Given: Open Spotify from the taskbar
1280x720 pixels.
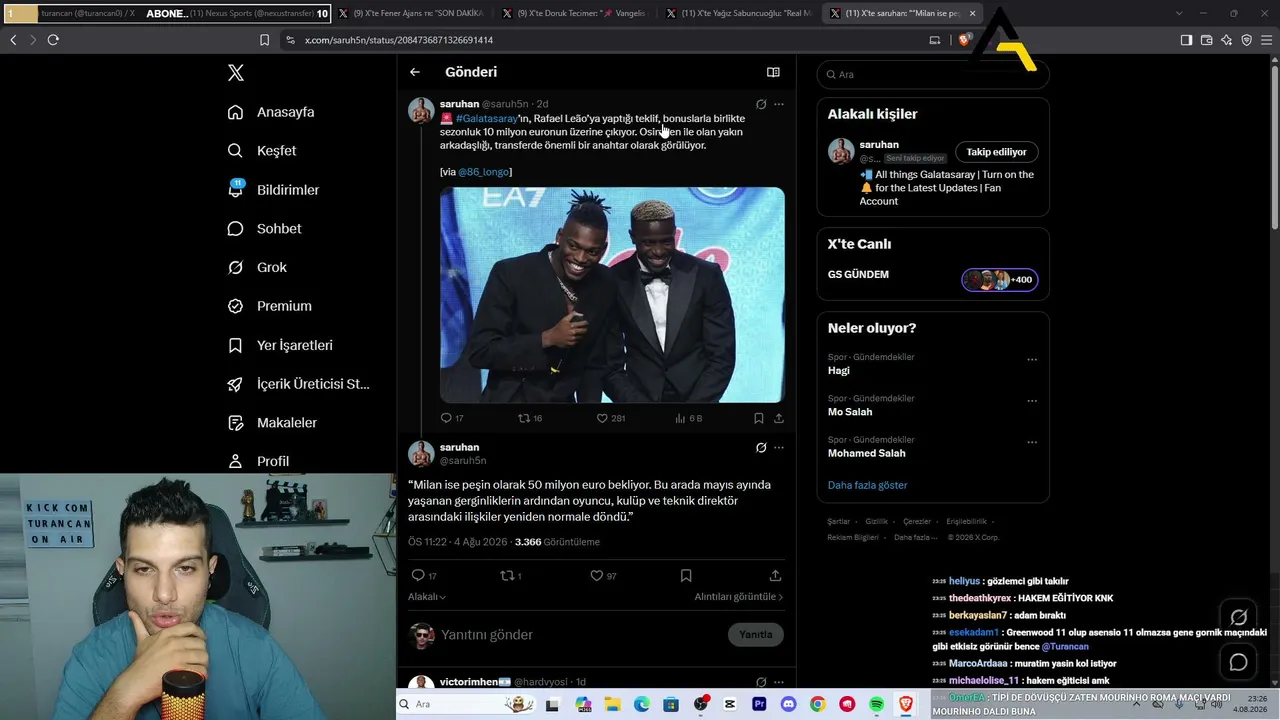Looking at the screenshot, I should [x=877, y=705].
